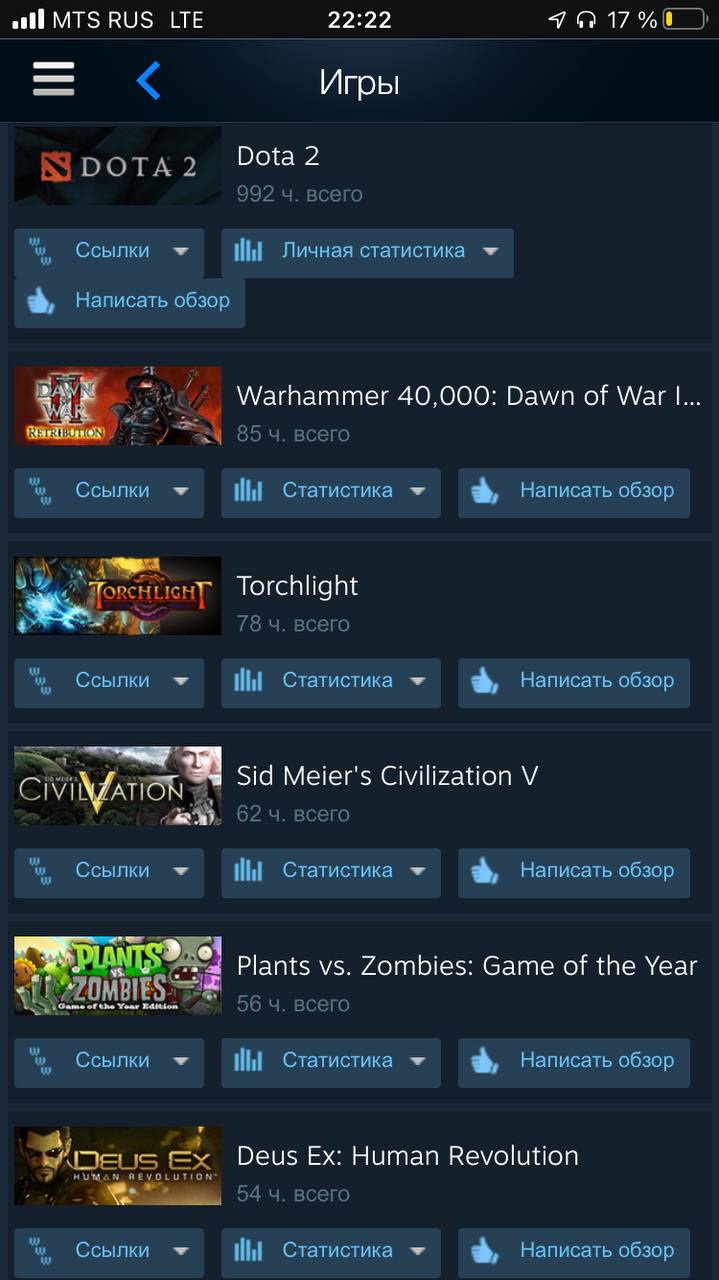Click Написать обзор for Deus Ex
The width and height of the screenshot is (719, 1280).
point(574,1252)
